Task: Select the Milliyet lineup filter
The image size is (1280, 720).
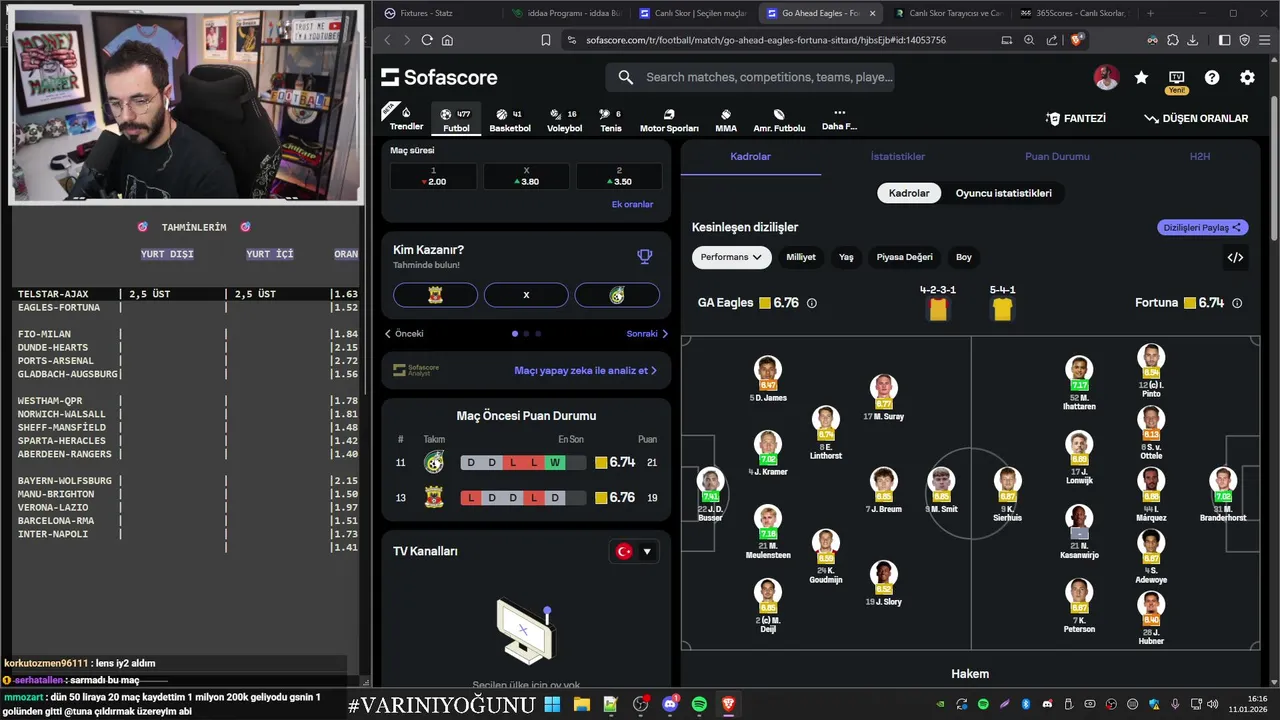Action: [801, 257]
